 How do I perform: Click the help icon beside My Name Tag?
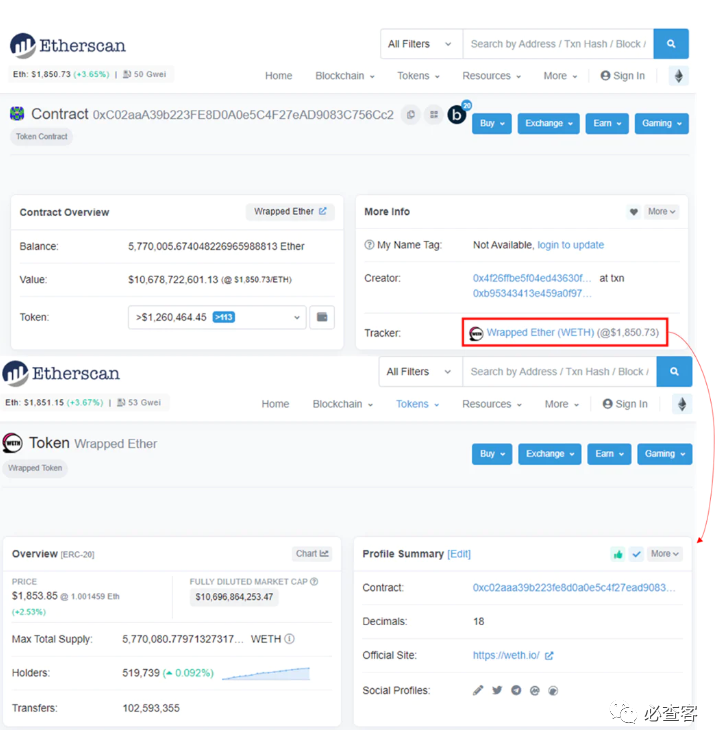(x=369, y=245)
